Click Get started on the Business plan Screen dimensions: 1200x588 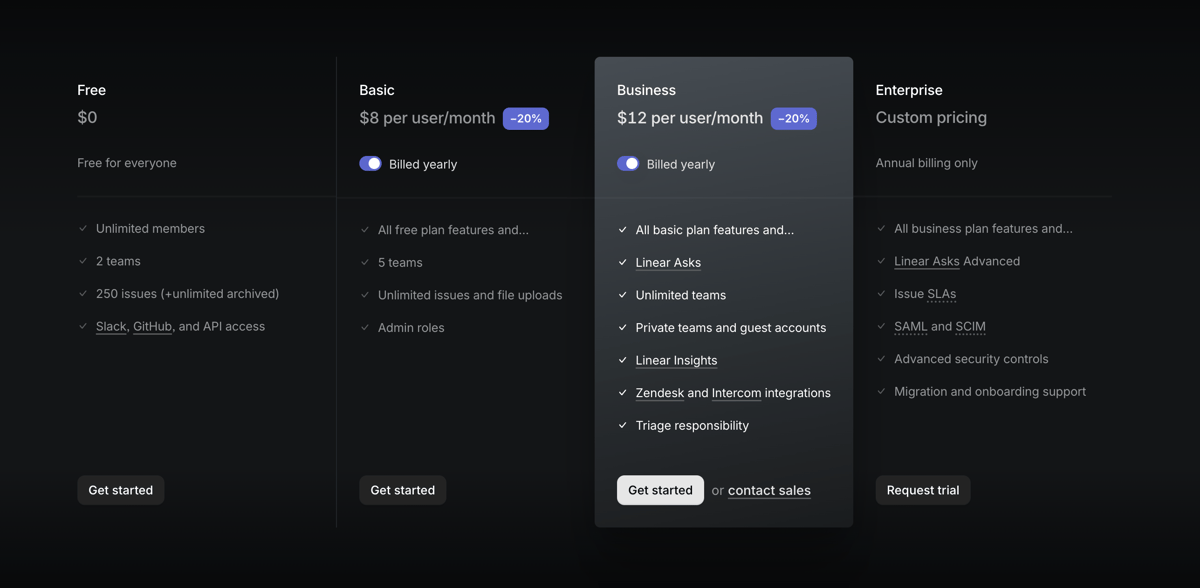pyautogui.click(x=660, y=490)
